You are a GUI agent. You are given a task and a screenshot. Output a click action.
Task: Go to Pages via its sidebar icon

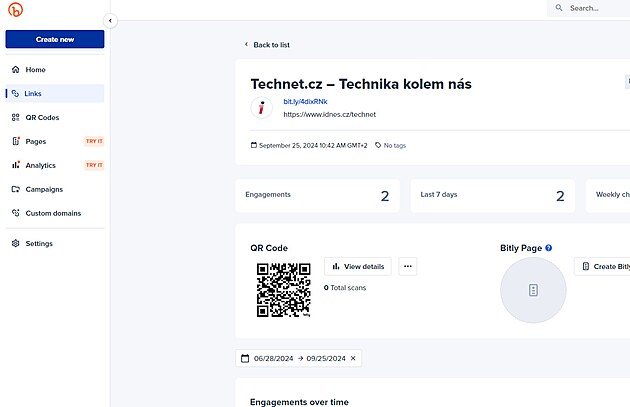pyautogui.click(x=15, y=142)
